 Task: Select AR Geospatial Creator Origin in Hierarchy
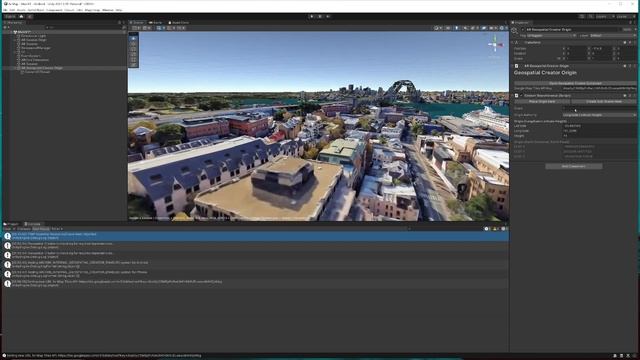coord(42,68)
